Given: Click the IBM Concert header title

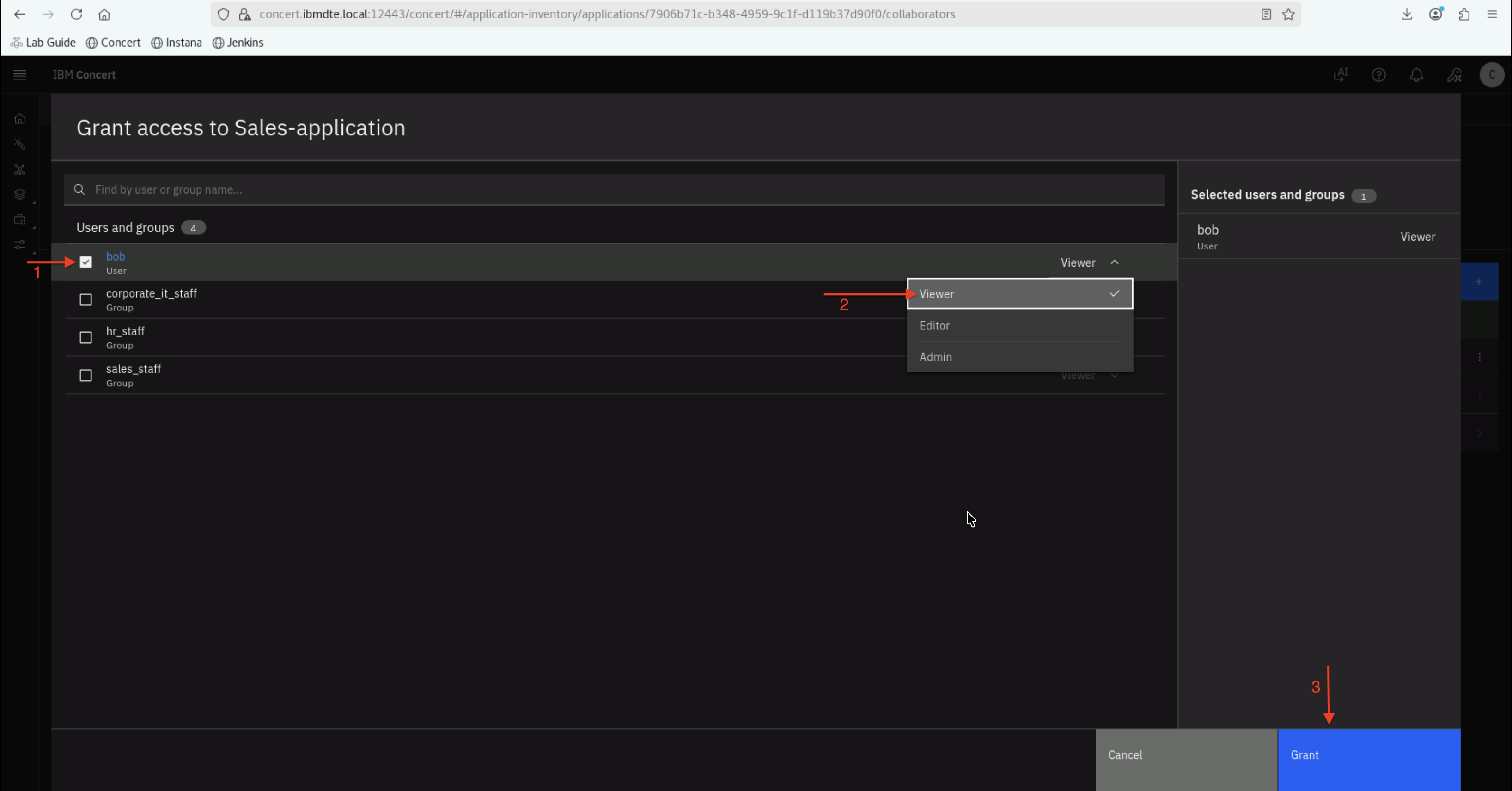Looking at the screenshot, I should 84,74.
